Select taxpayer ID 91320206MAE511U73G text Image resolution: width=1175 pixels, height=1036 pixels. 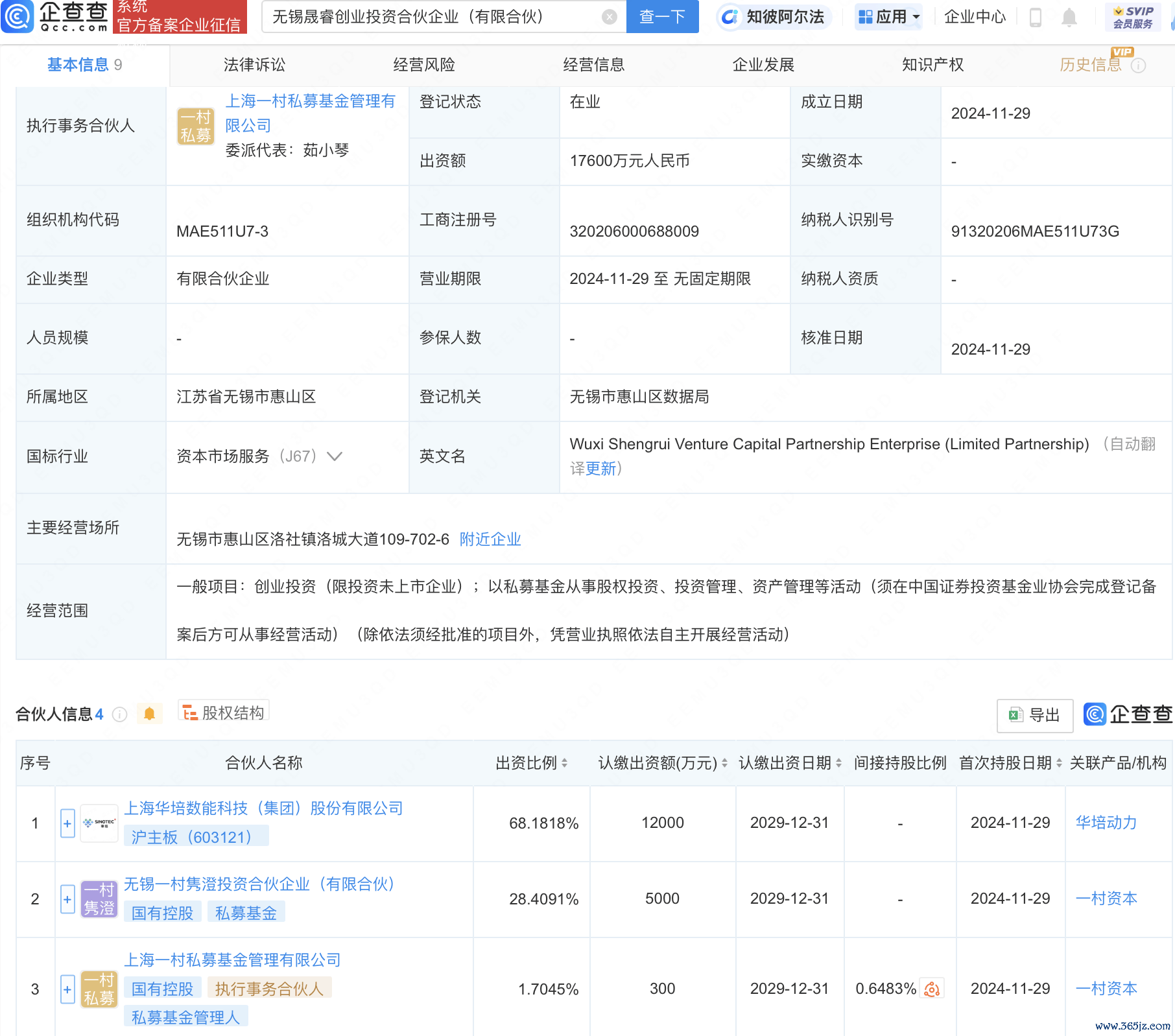click(x=1035, y=231)
